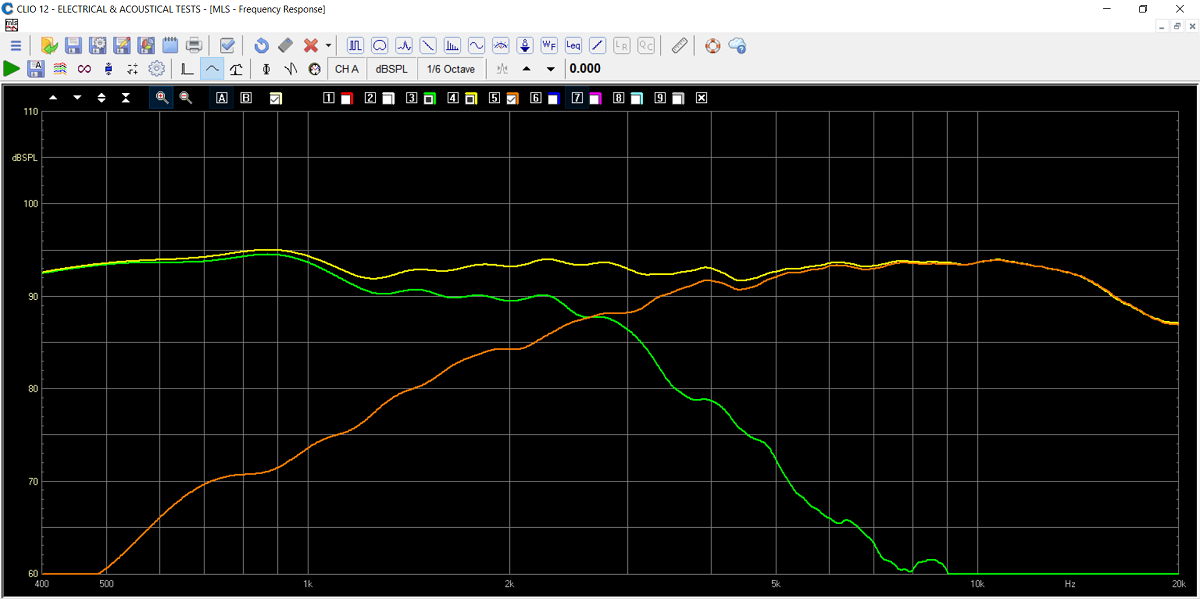Click the blue vertical level arrows icon

click(x=108, y=69)
